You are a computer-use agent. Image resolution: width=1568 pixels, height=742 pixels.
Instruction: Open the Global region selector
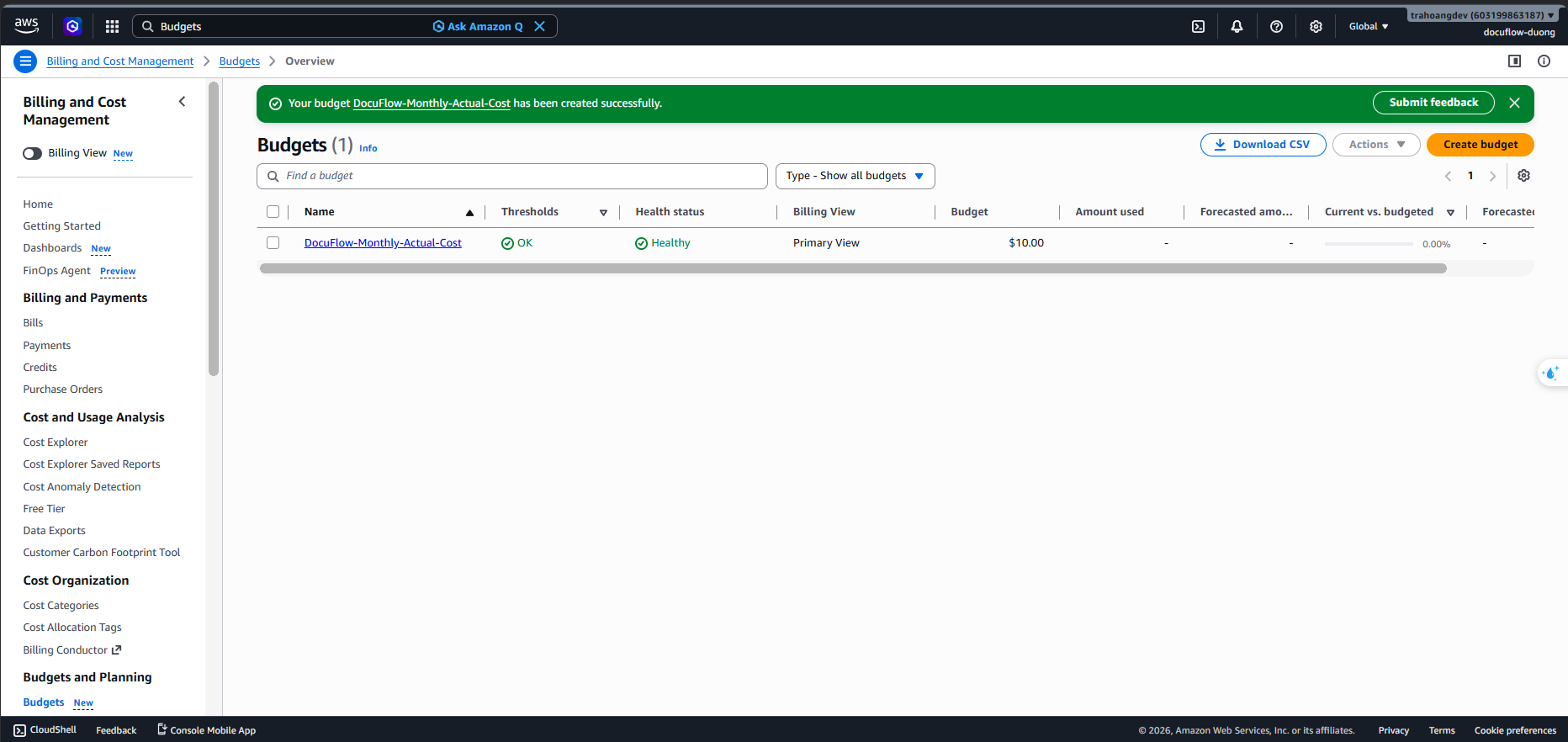[1369, 26]
